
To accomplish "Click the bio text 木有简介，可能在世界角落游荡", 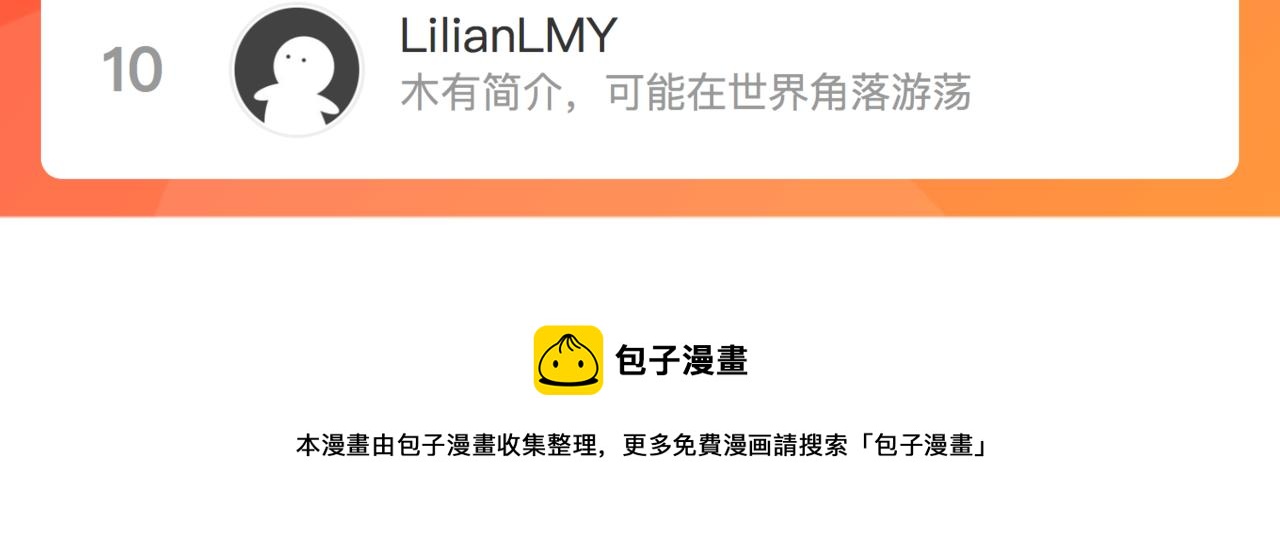I will tap(686, 93).
